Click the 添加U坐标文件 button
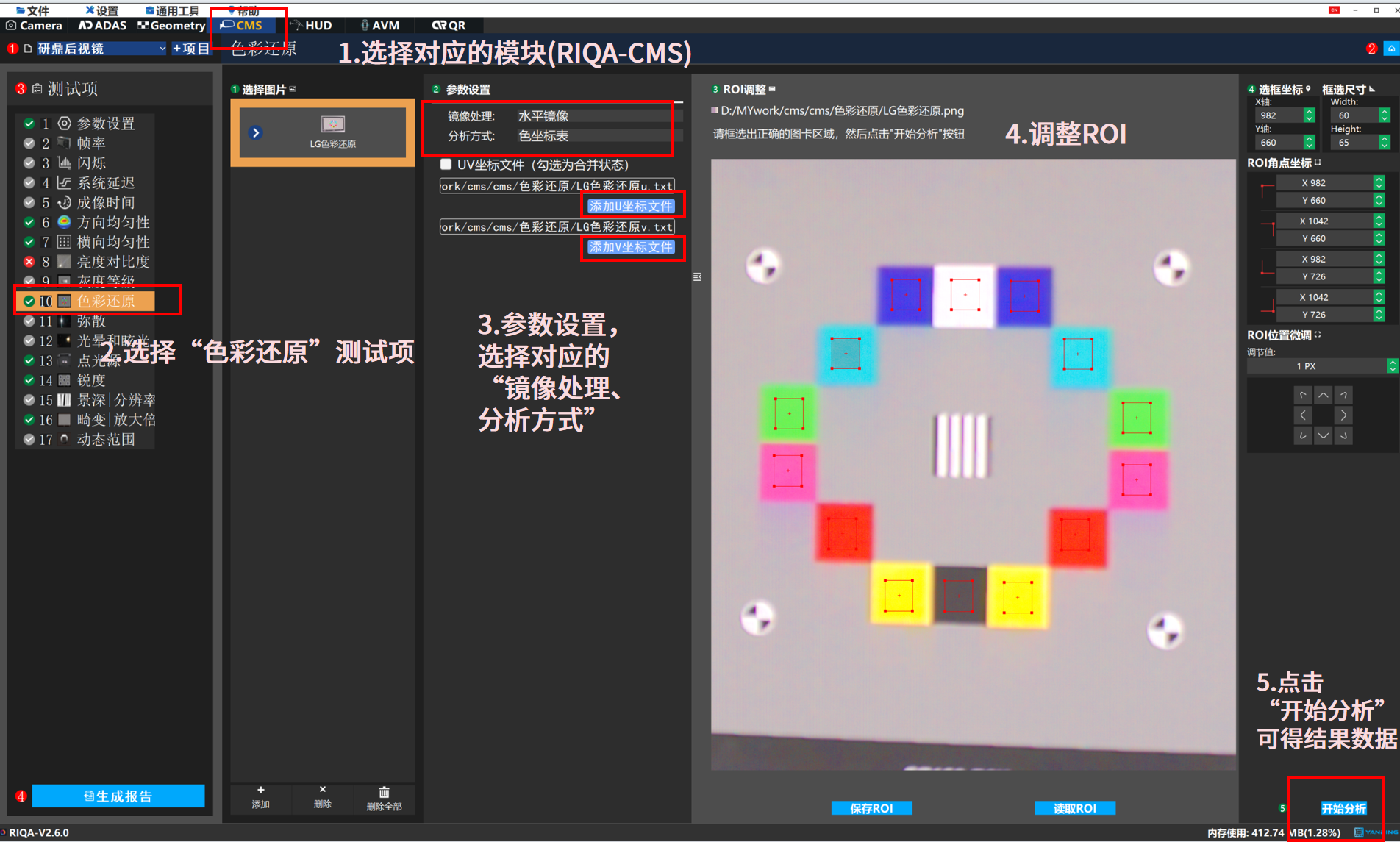This screenshot has height=842, width=1400. coord(631,206)
